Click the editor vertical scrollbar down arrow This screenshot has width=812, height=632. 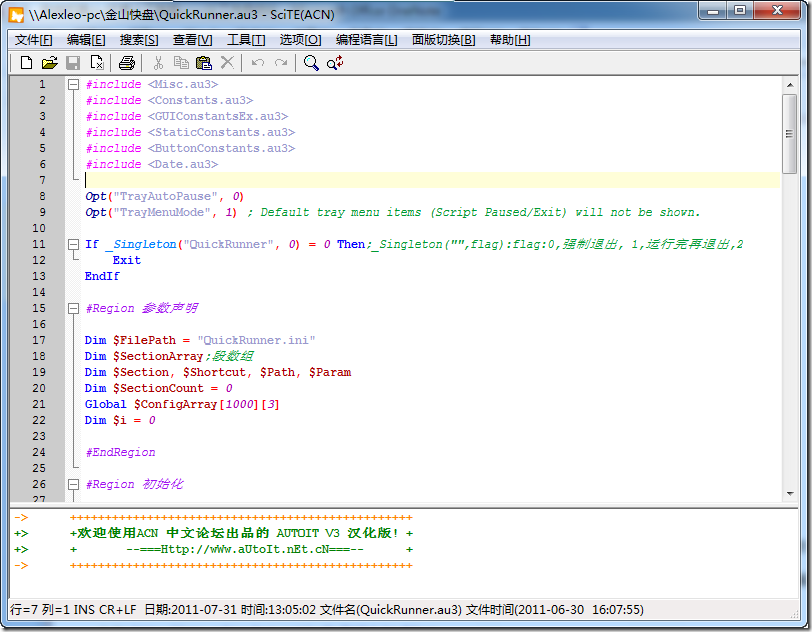coord(790,493)
